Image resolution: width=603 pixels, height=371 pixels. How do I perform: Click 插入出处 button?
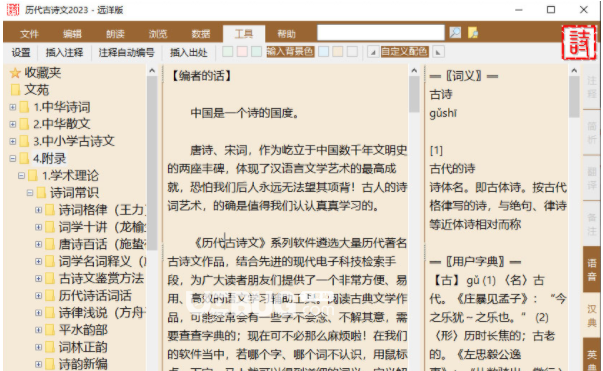pos(189,52)
